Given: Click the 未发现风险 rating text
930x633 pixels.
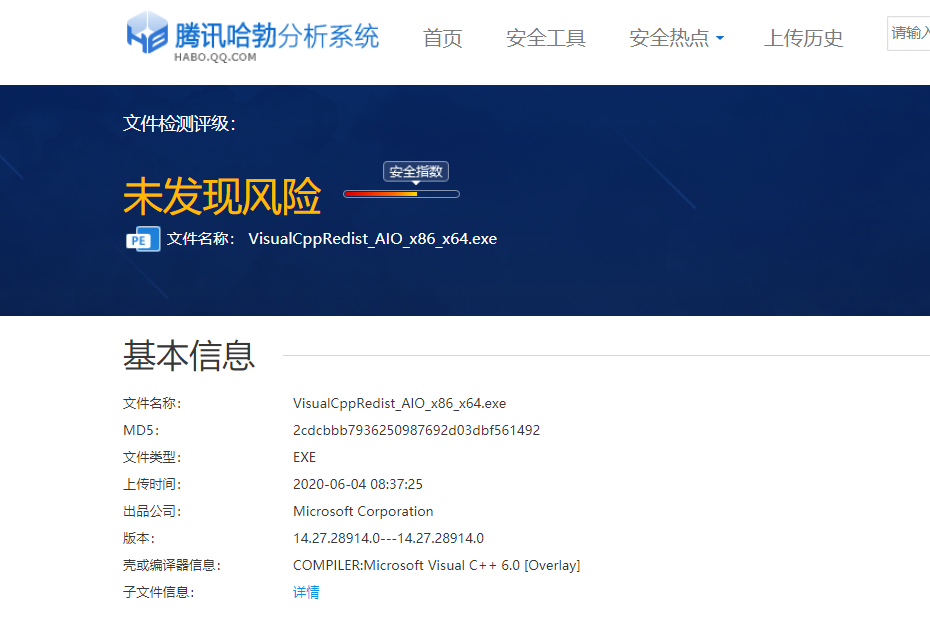Looking at the screenshot, I should [222, 196].
